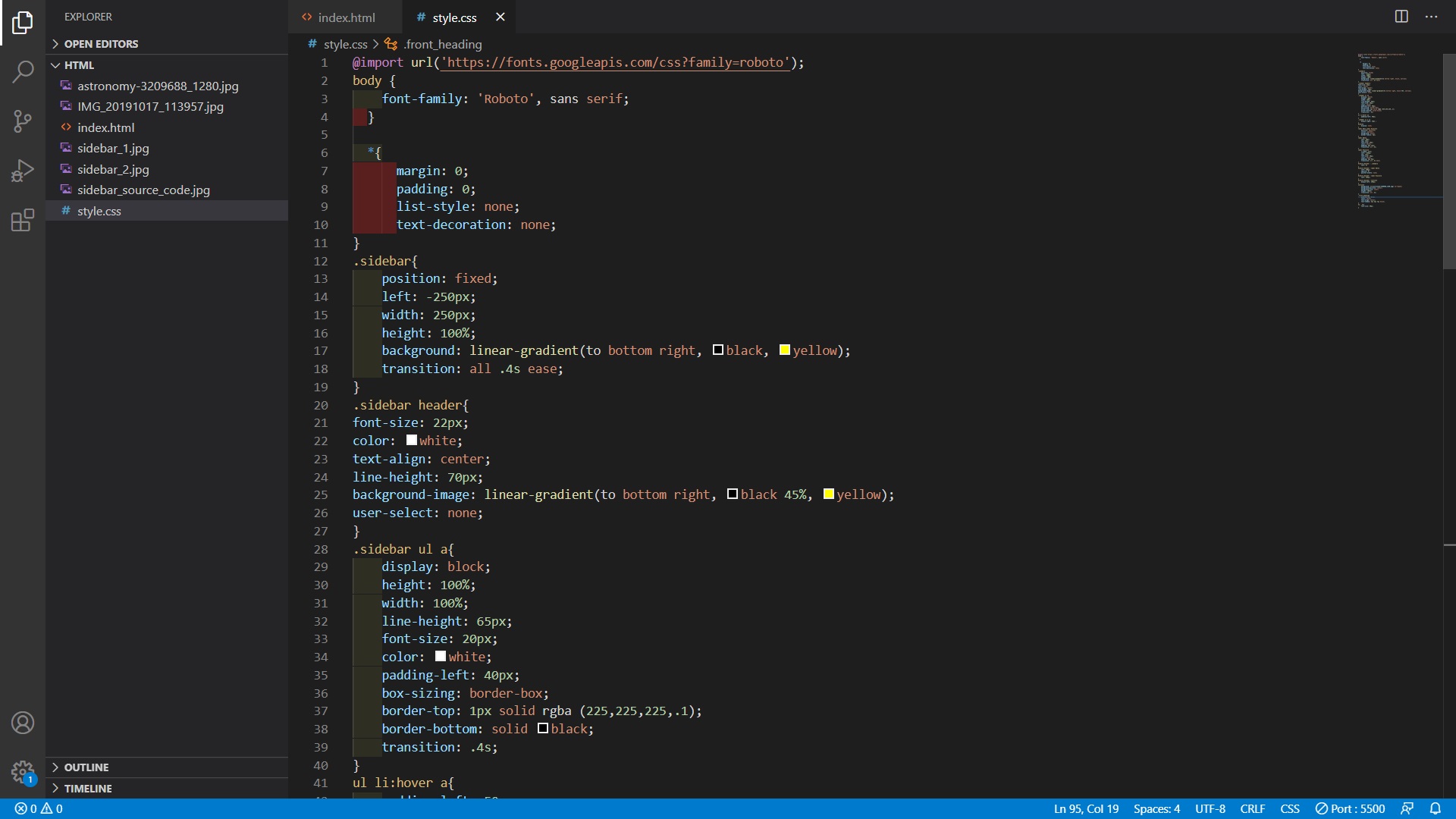Place cursor on 'transition: all .4s ease;' line
The image size is (1456, 819).
472,369
